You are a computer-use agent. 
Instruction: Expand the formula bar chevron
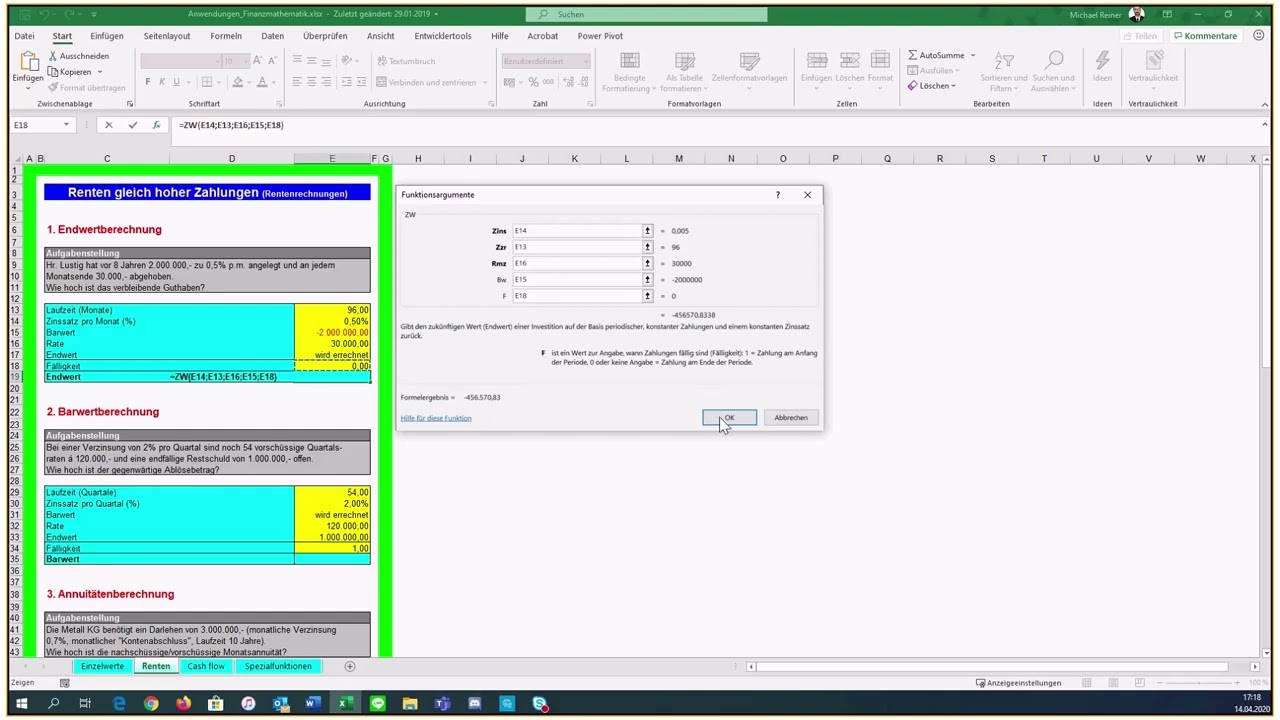pyautogui.click(x=1264, y=125)
